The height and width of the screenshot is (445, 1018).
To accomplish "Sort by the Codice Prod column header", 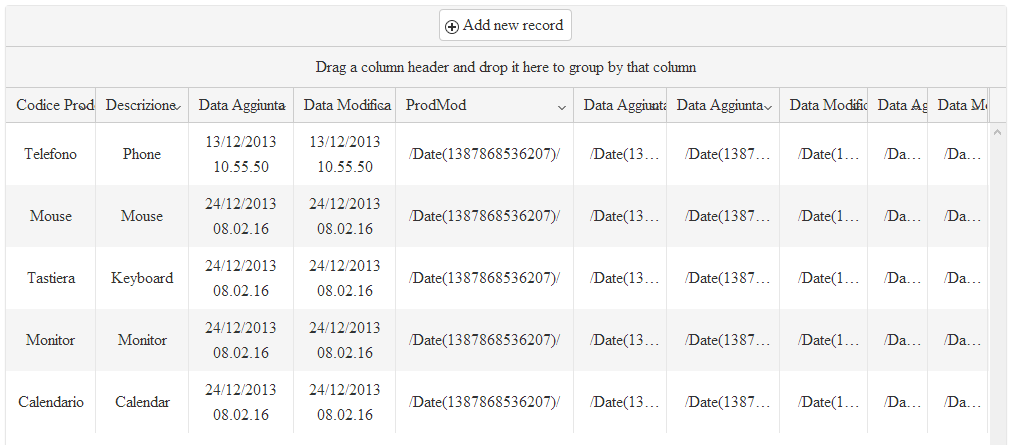I will click(50, 105).
